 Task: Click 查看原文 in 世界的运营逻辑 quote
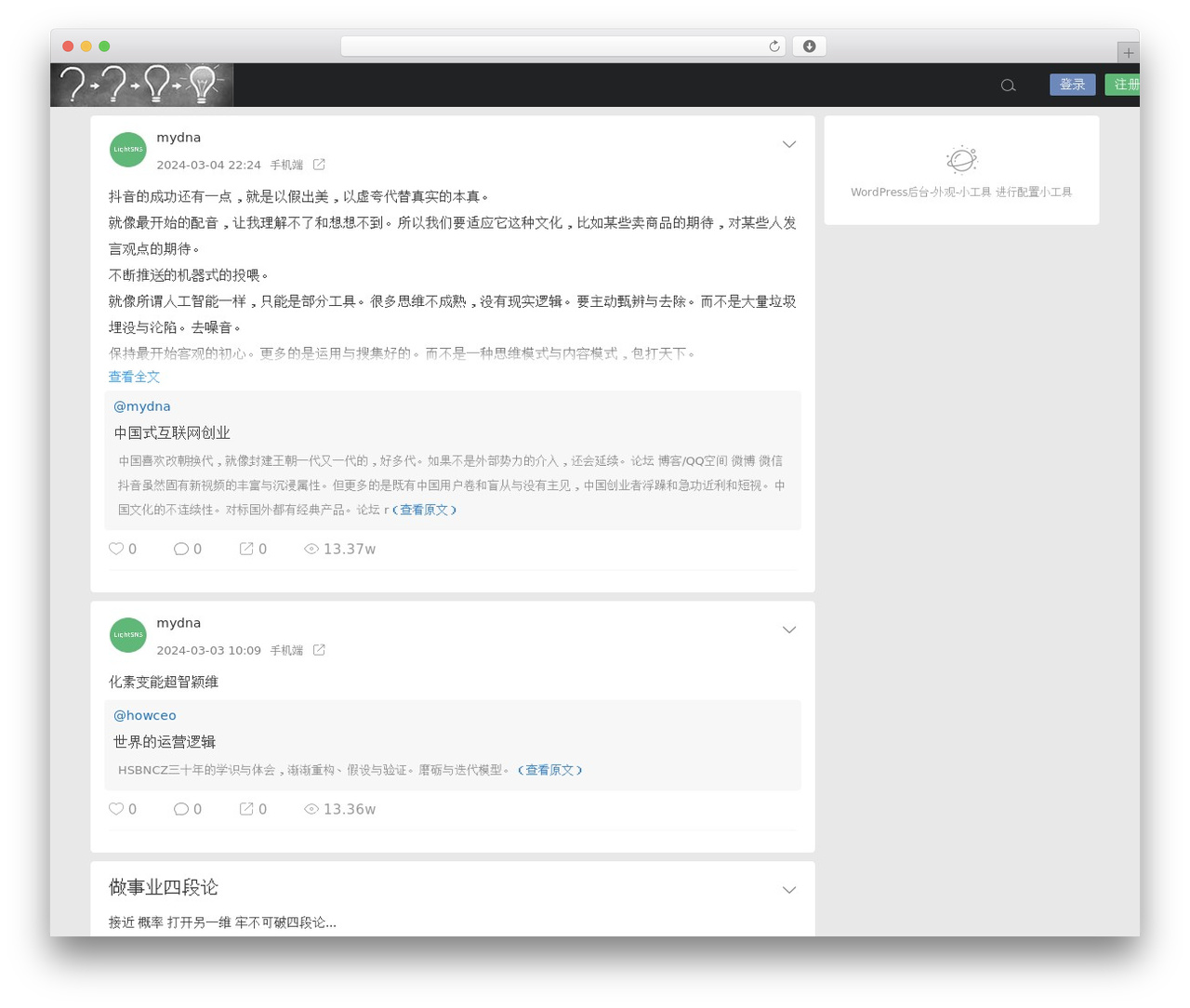(550, 770)
